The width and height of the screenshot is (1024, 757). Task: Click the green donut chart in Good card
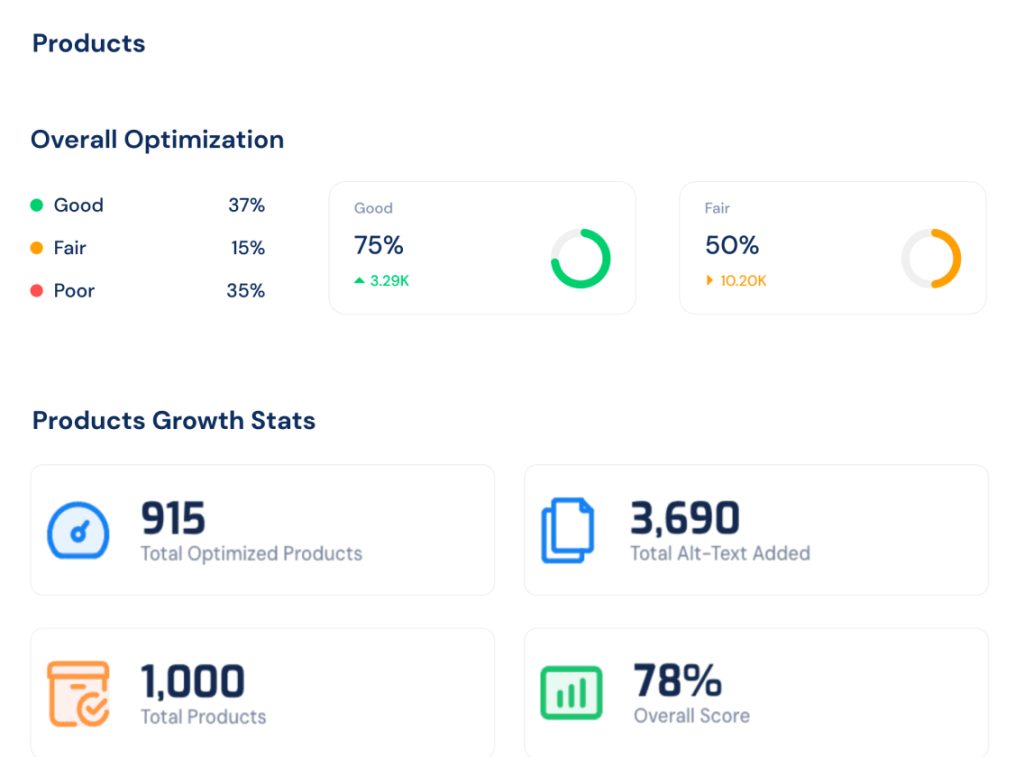pyautogui.click(x=580, y=259)
